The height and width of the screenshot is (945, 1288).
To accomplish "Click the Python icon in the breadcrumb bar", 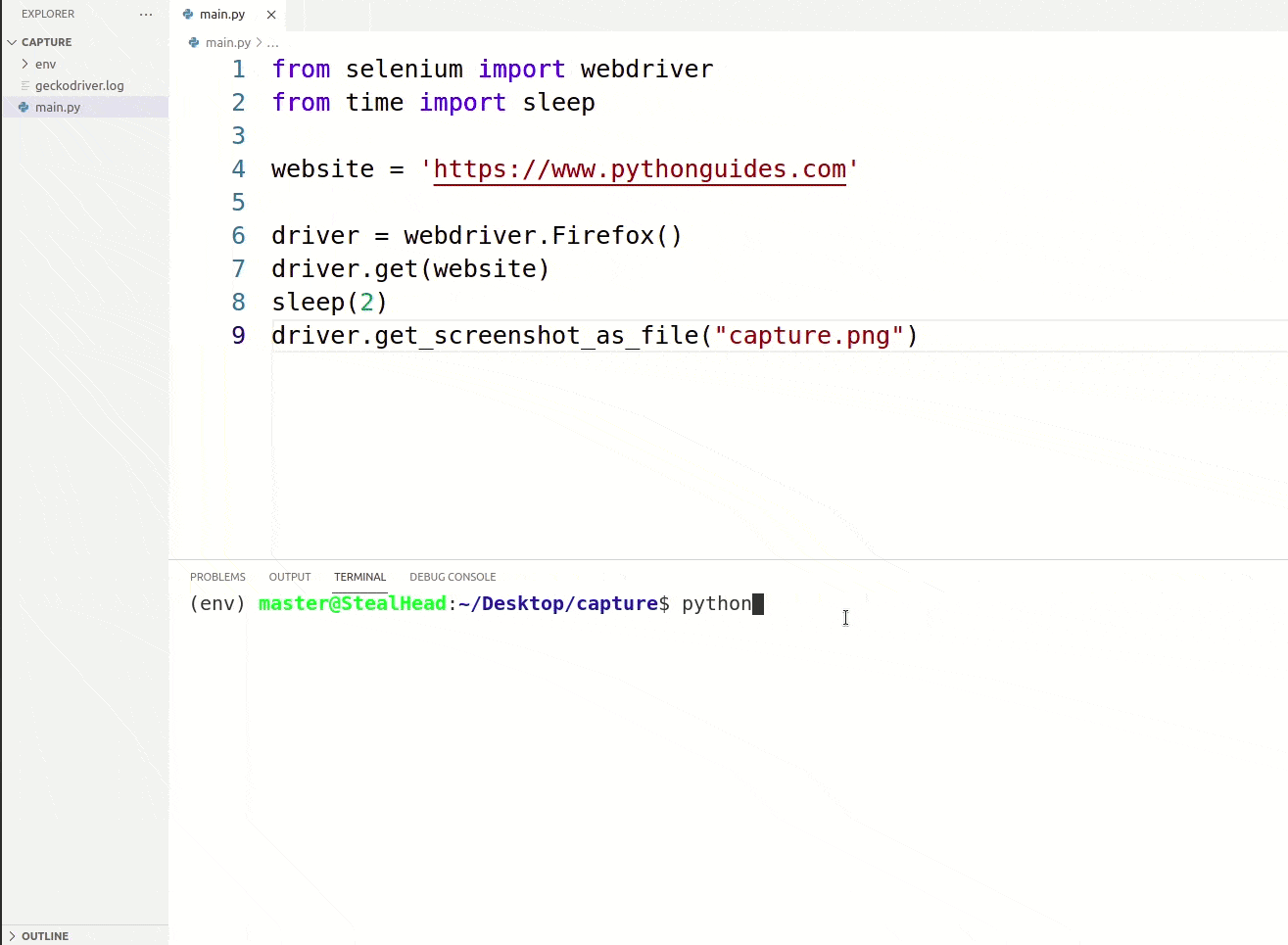I will point(192,42).
